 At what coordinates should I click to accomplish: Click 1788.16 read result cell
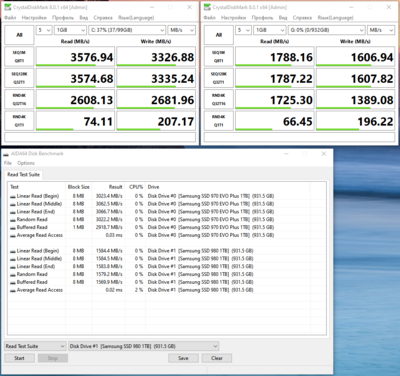[x=275, y=57]
